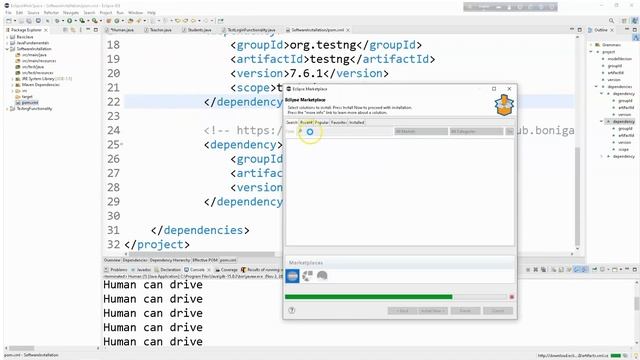Click the Finish button in Marketplace
This screenshot has height=360, width=640.
(x=465, y=311)
